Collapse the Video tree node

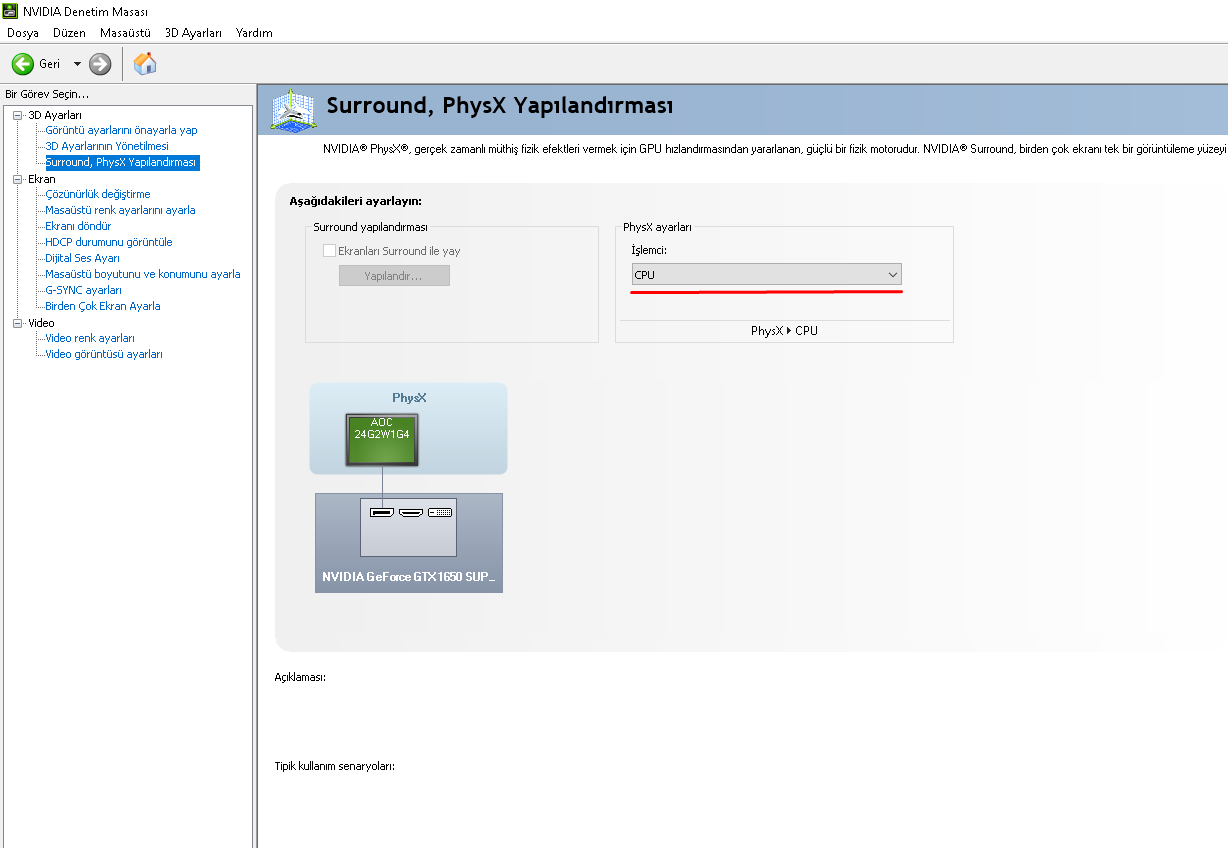click(17, 323)
